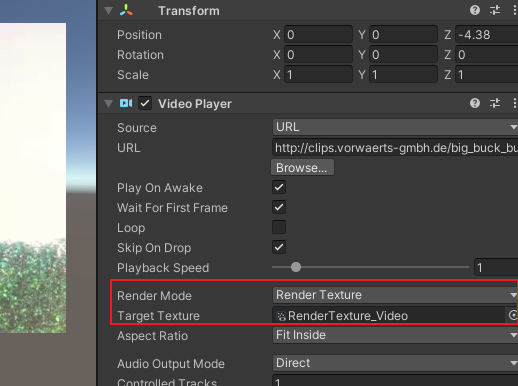This screenshot has height=386, width=518.
Task: Click the Controlled Tracks value field
Action: click(x=395, y=381)
